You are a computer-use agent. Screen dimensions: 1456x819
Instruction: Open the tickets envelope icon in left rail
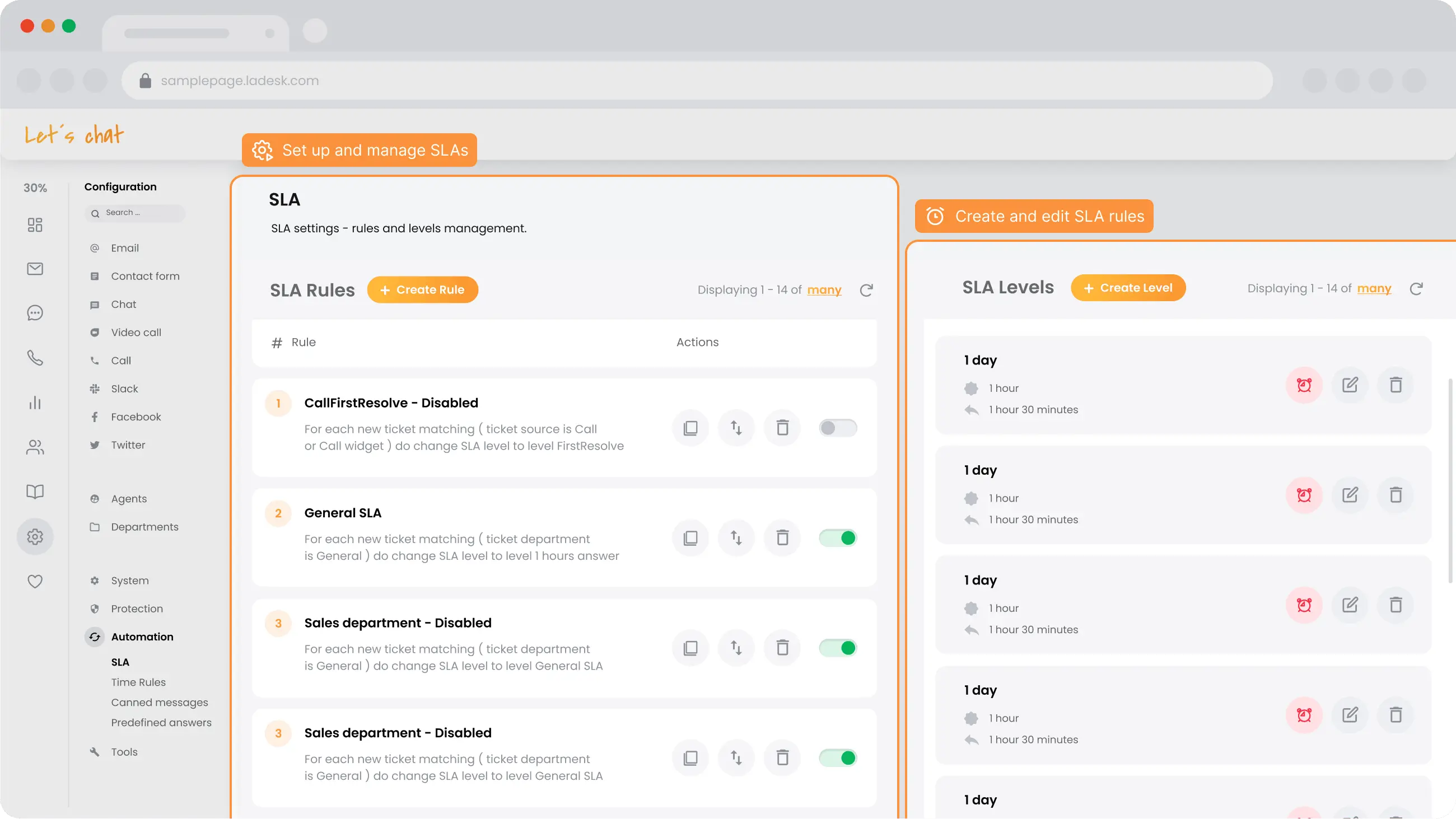click(35, 269)
